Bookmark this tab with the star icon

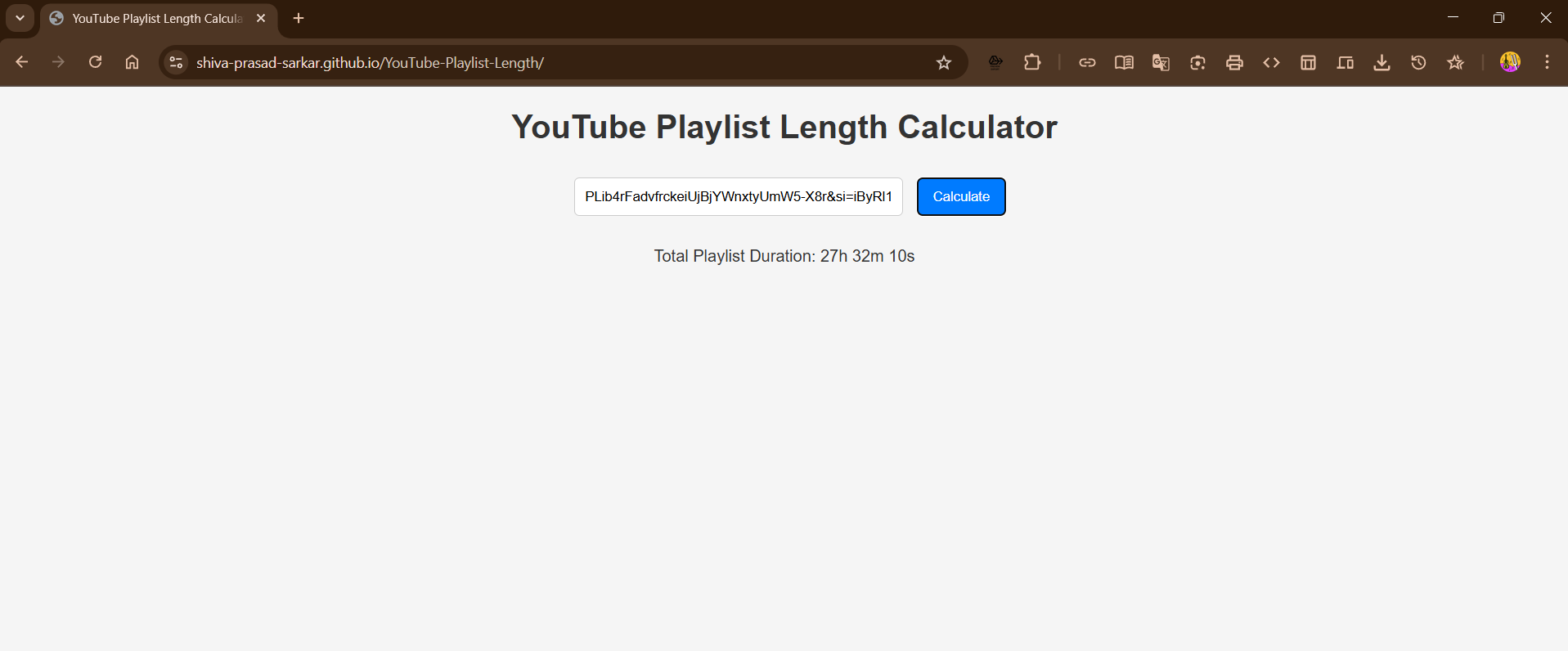[944, 62]
